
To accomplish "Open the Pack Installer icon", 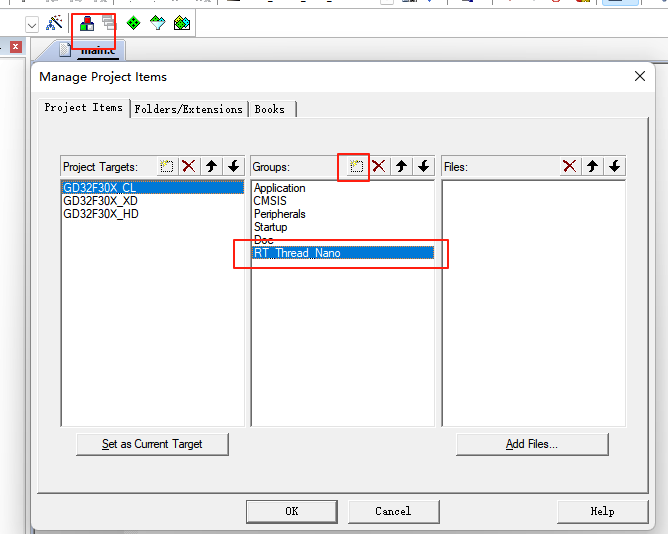I will [182, 23].
